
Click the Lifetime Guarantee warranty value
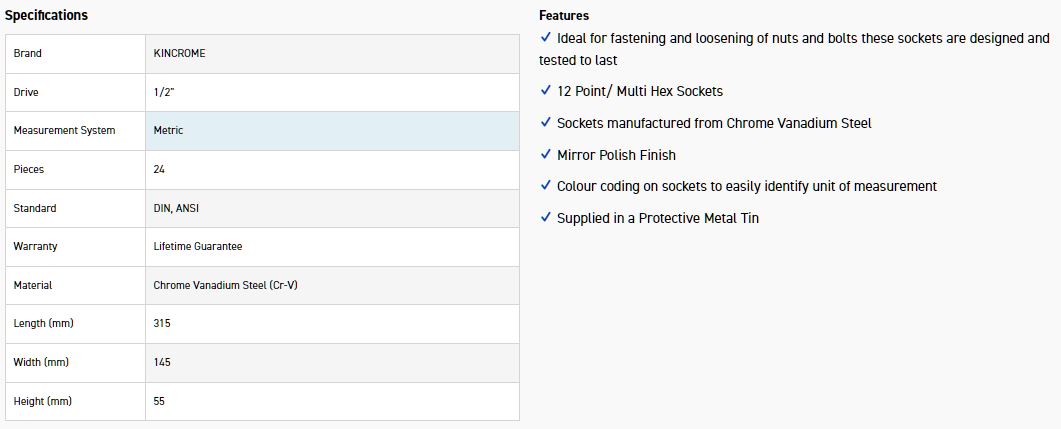pyautogui.click(x=198, y=246)
